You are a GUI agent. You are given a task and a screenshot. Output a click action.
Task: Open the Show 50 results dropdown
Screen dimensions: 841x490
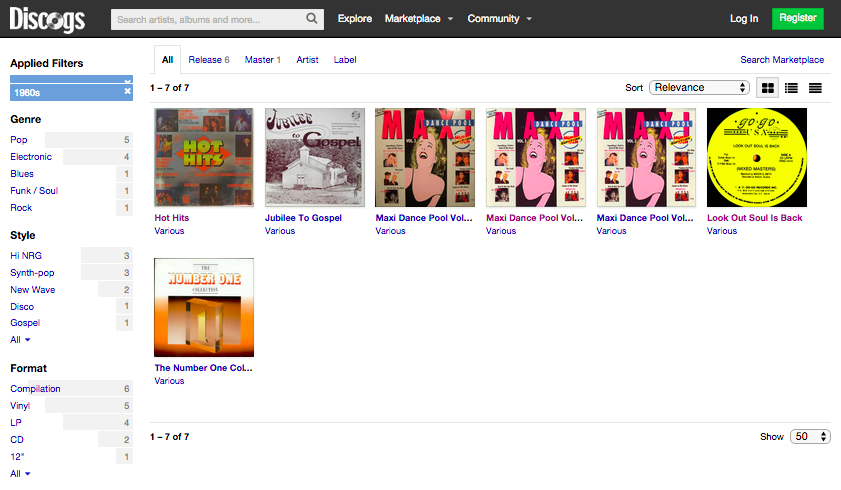(x=810, y=437)
